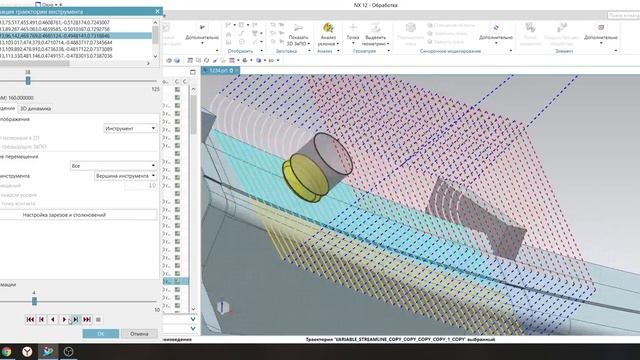Move the animation speed slider handle
Screen dimensions: 640x360
pyautogui.click(x=34, y=301)
